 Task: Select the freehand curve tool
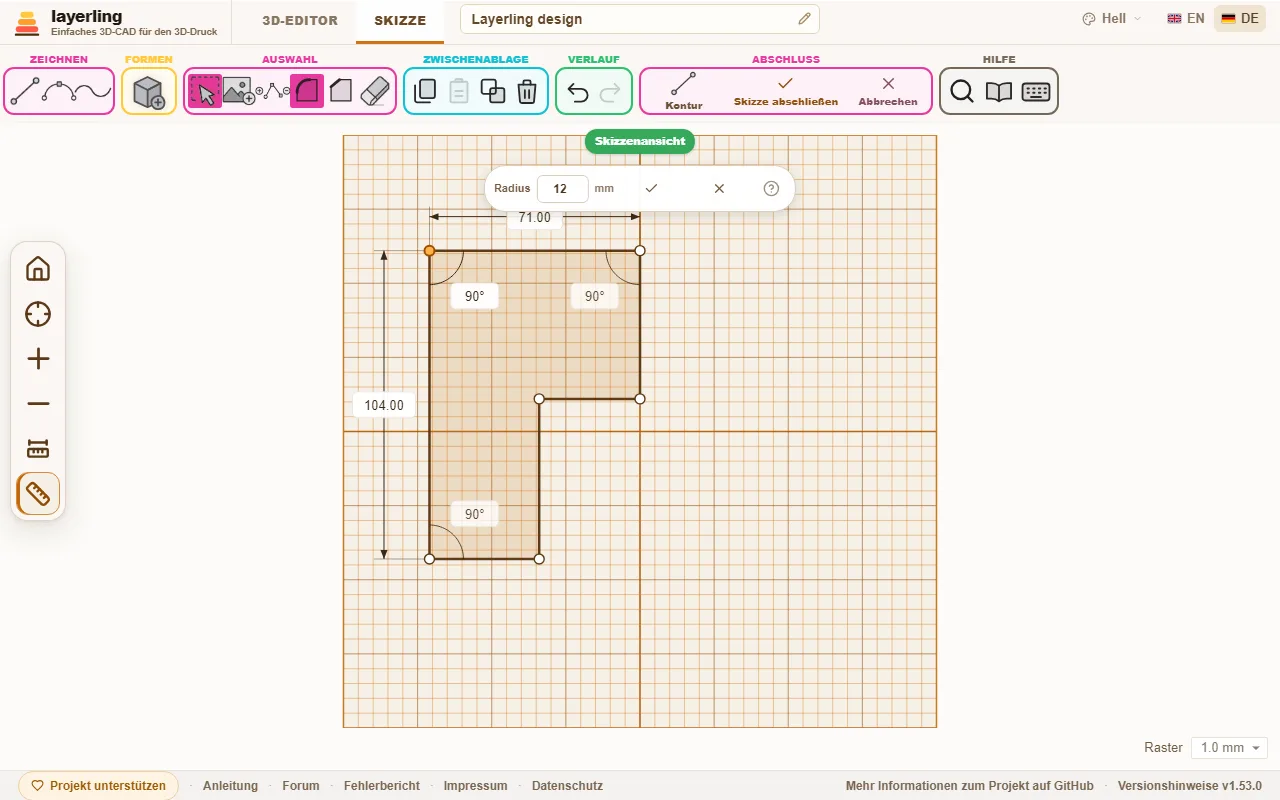[94, 92]
